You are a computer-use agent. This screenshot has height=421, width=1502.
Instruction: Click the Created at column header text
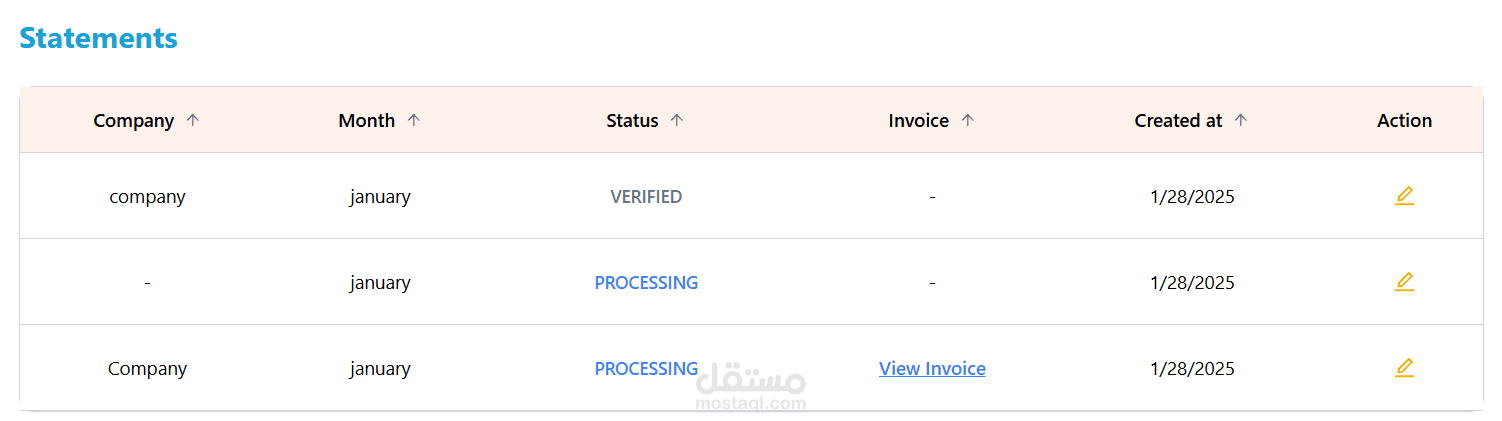[x=1178, y=121]
